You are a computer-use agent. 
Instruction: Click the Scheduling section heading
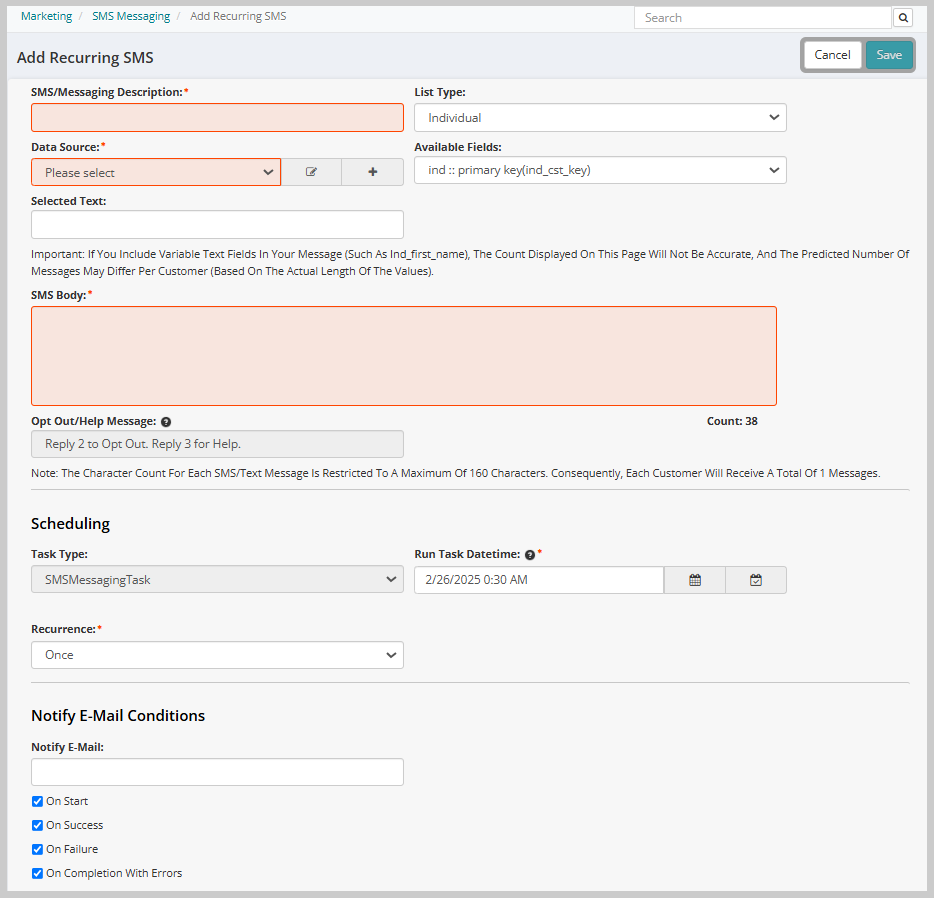[70, 524]
